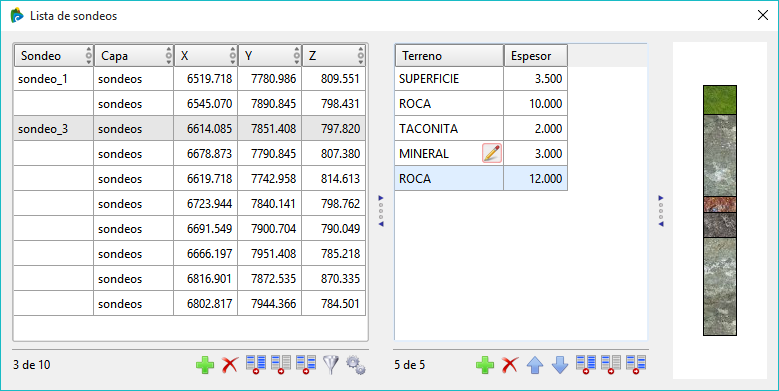The image size is (779, 391).
Task: Sort by the Y column header
Action: pyautogui.click(x=270, y=56)
